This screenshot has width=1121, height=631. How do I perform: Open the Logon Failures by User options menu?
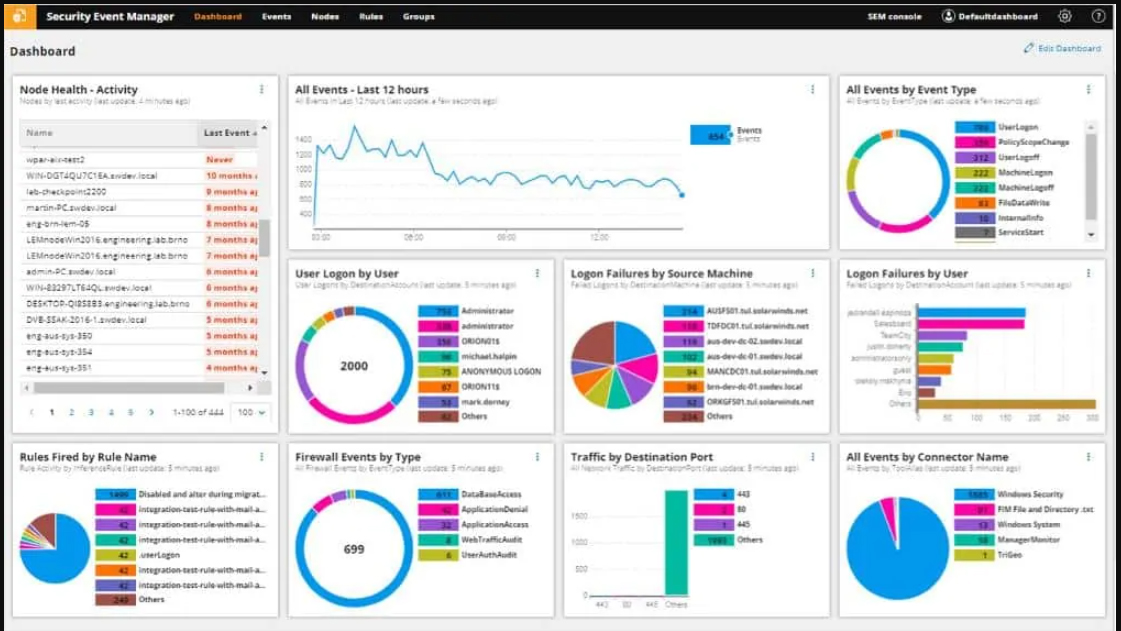coord(1088,273)
